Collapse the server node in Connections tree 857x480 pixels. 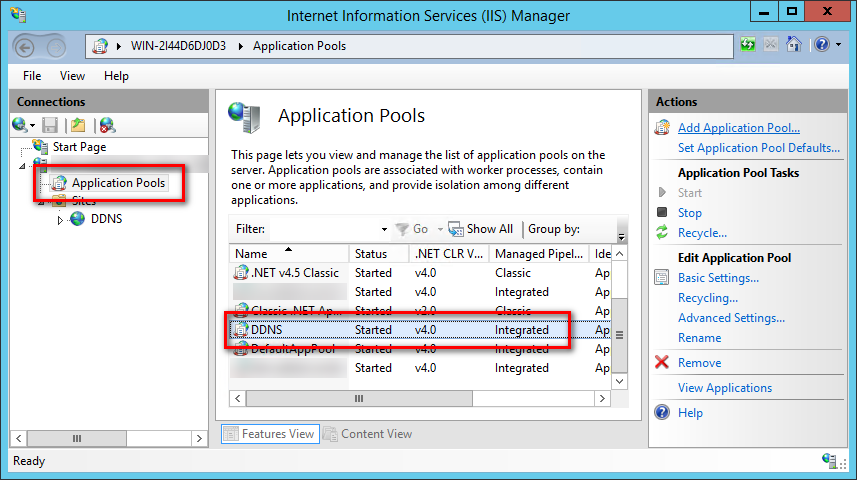[22, 166]
